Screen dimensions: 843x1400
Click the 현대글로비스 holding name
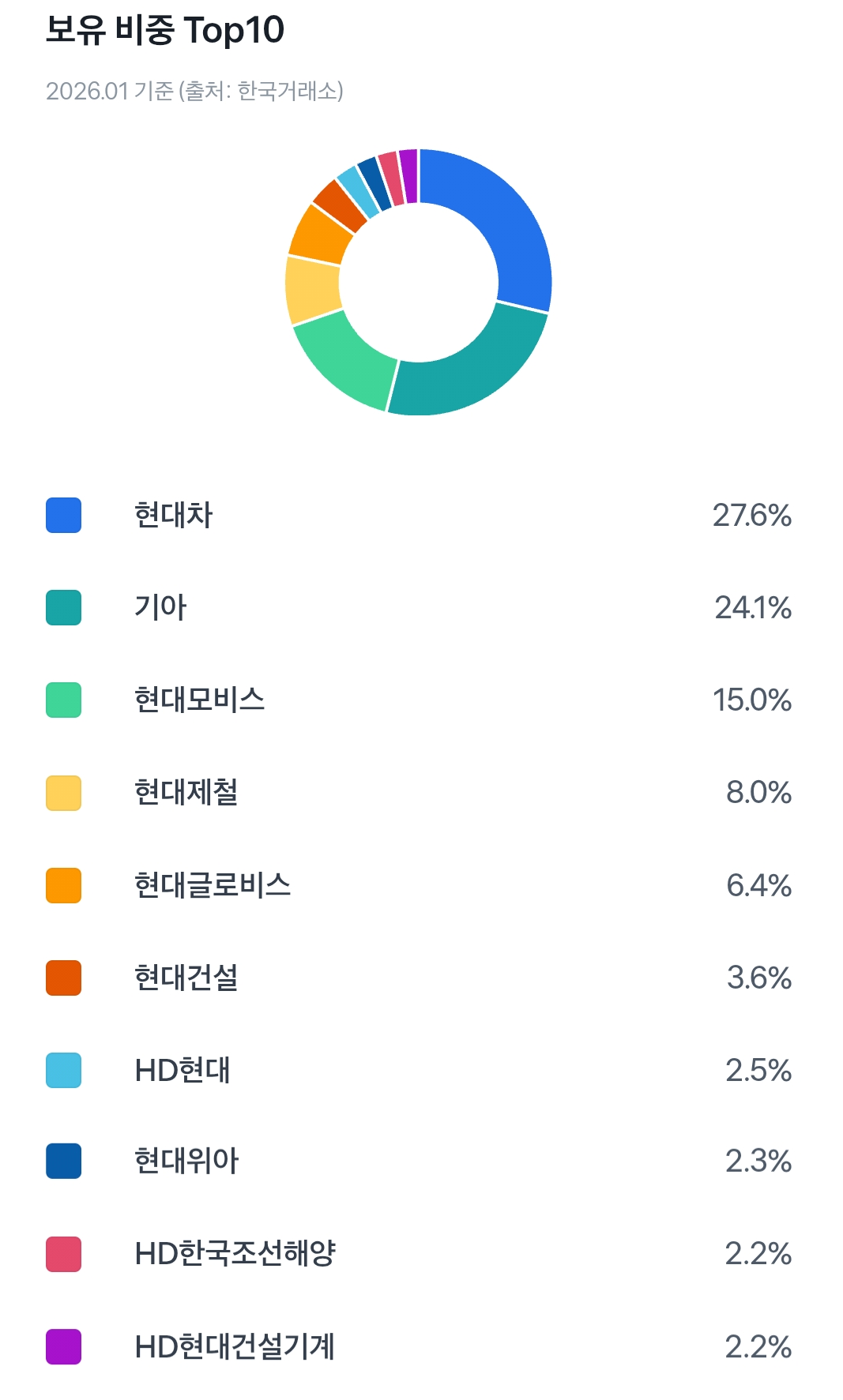tap(213, 885)
